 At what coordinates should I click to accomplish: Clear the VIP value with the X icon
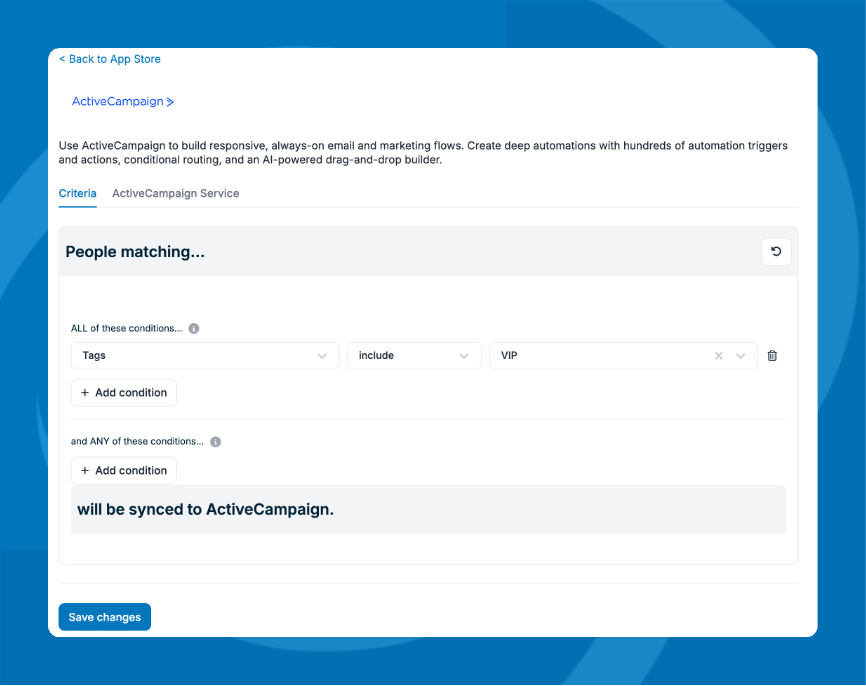point(718,356)
